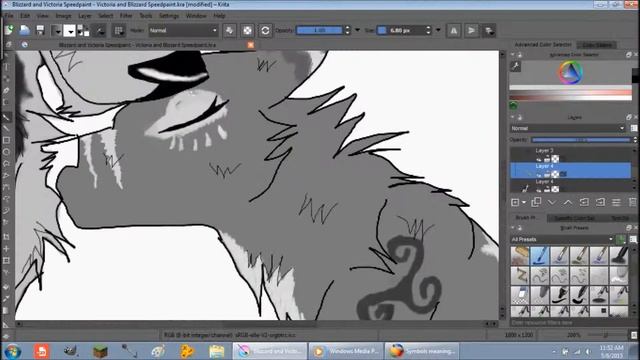Float the Layers docker
The width and height of the screenshot is (640, 360).
tap(629, 118)
